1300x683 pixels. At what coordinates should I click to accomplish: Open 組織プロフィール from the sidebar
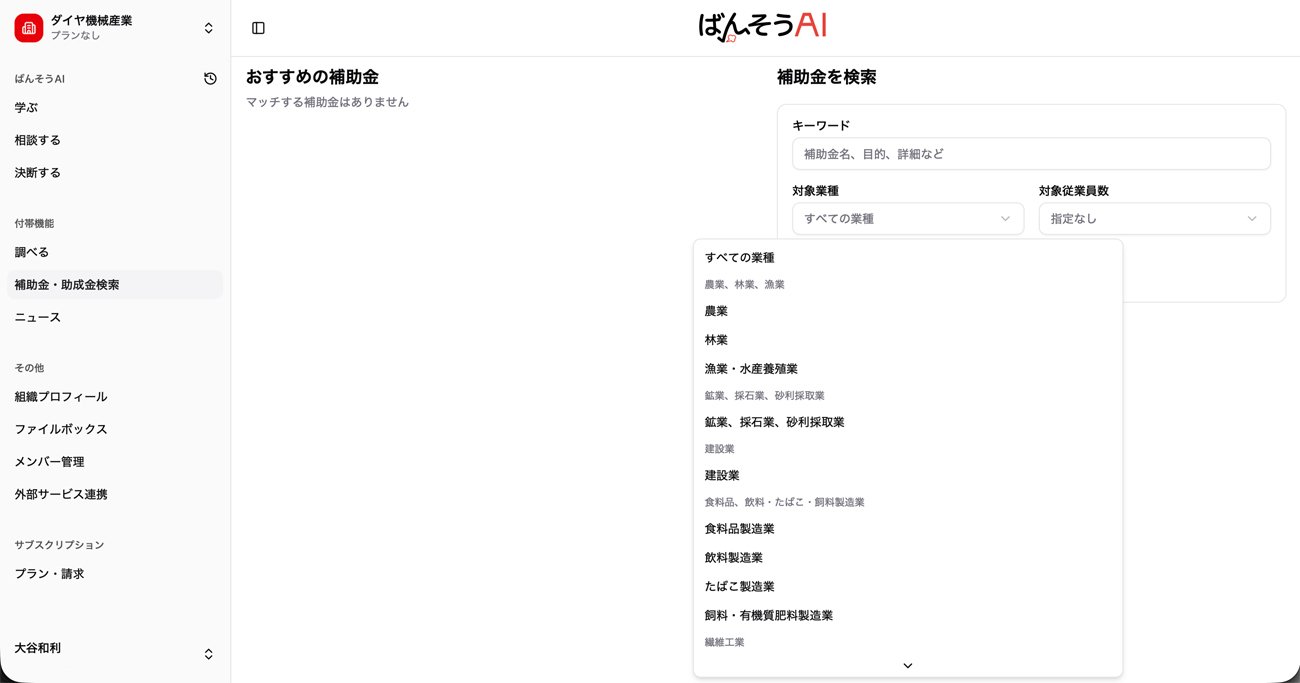(63, 396)
